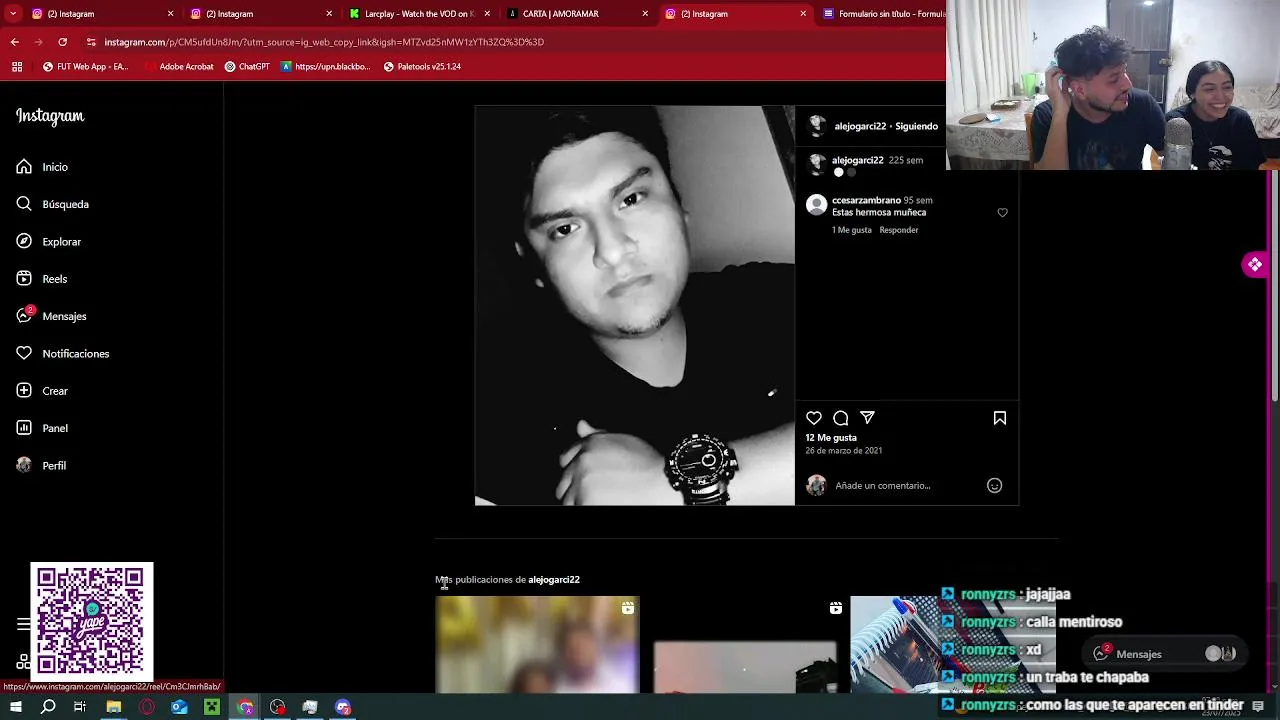This screenshot has height=720, width=1280.
Task: Open Explorar from the sidebar
Action: [48, 242]
